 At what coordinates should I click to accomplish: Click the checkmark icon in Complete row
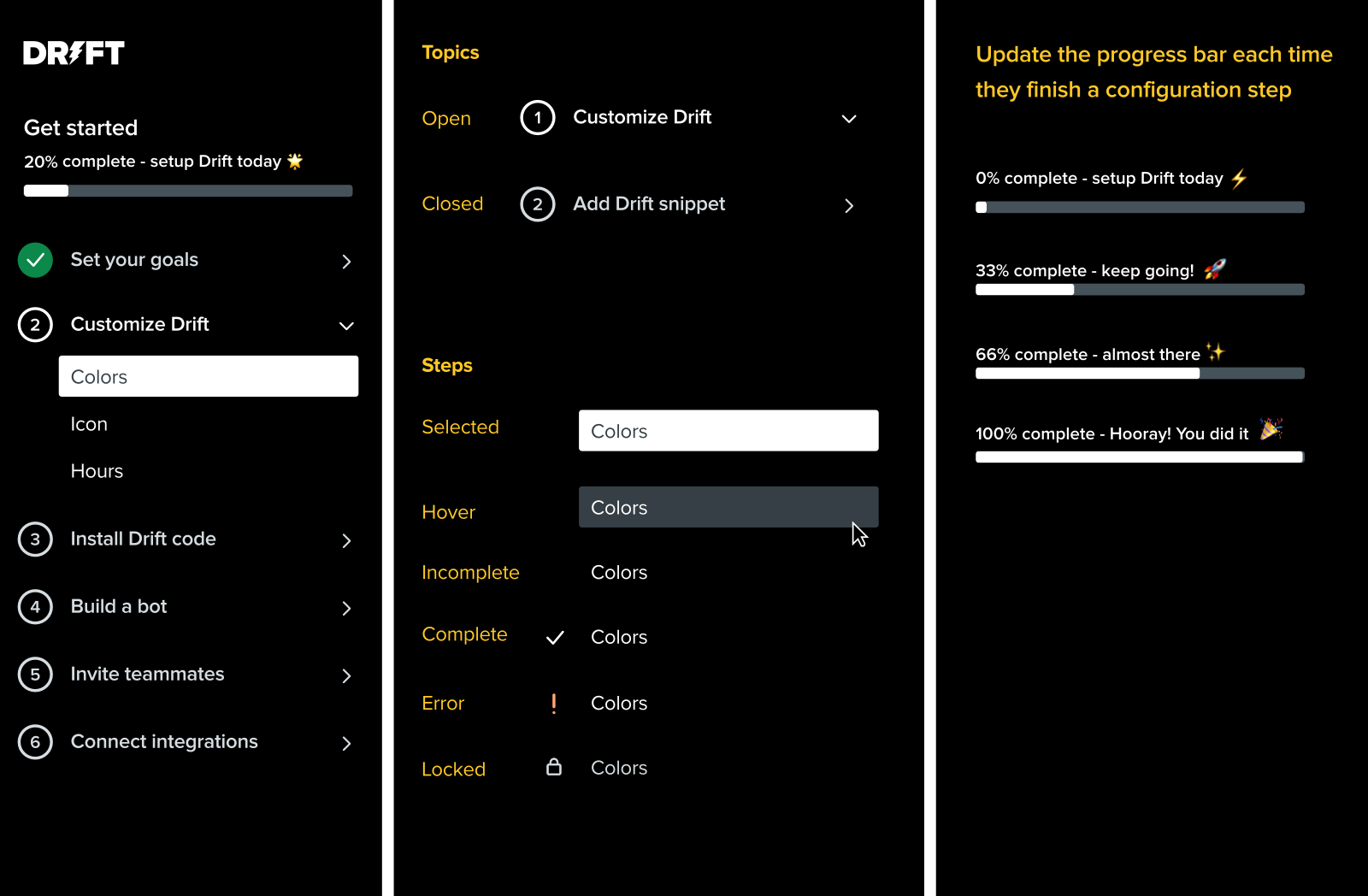(x=555, y=638)
